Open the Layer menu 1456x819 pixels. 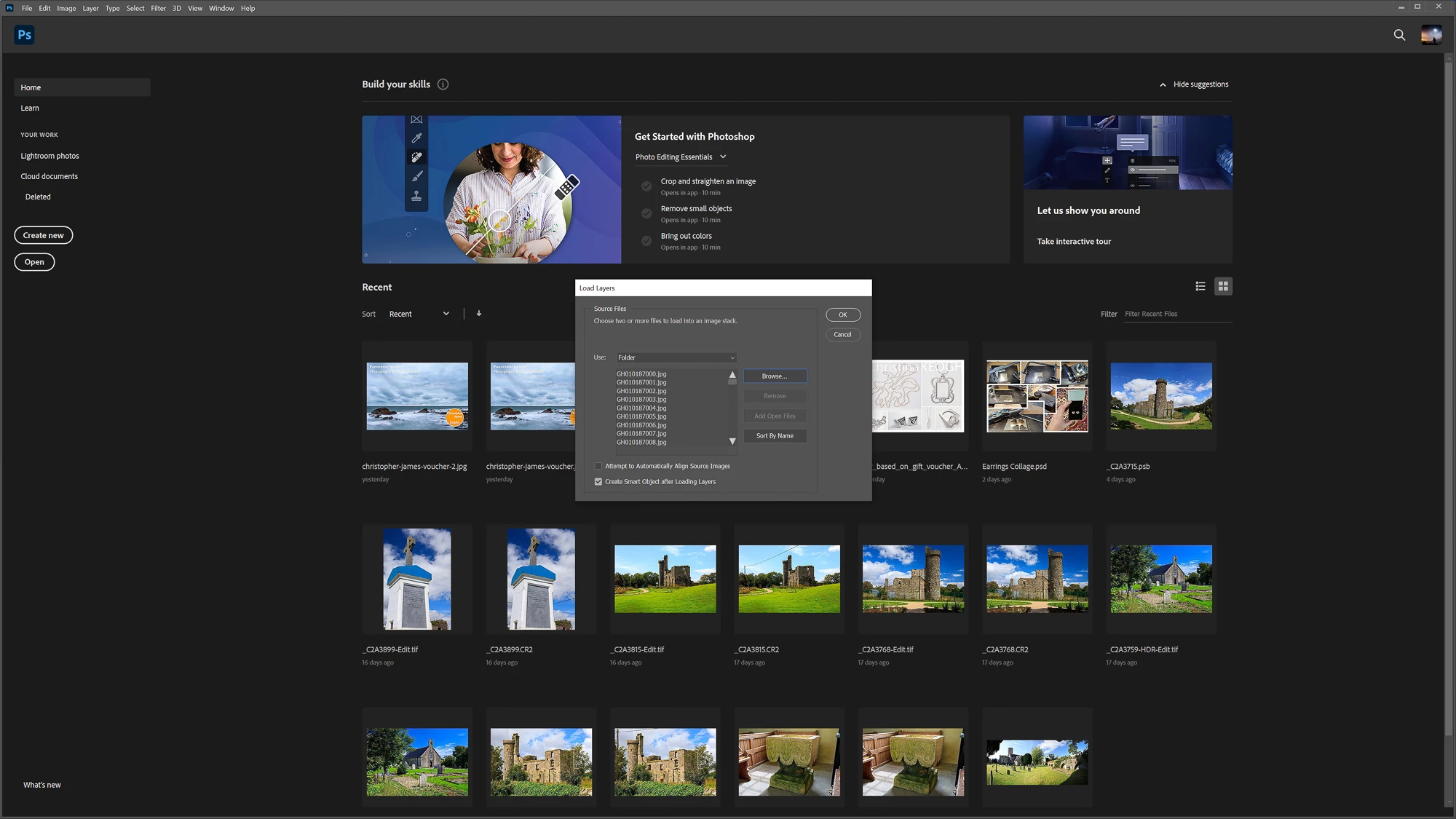(x=90, y=9)
